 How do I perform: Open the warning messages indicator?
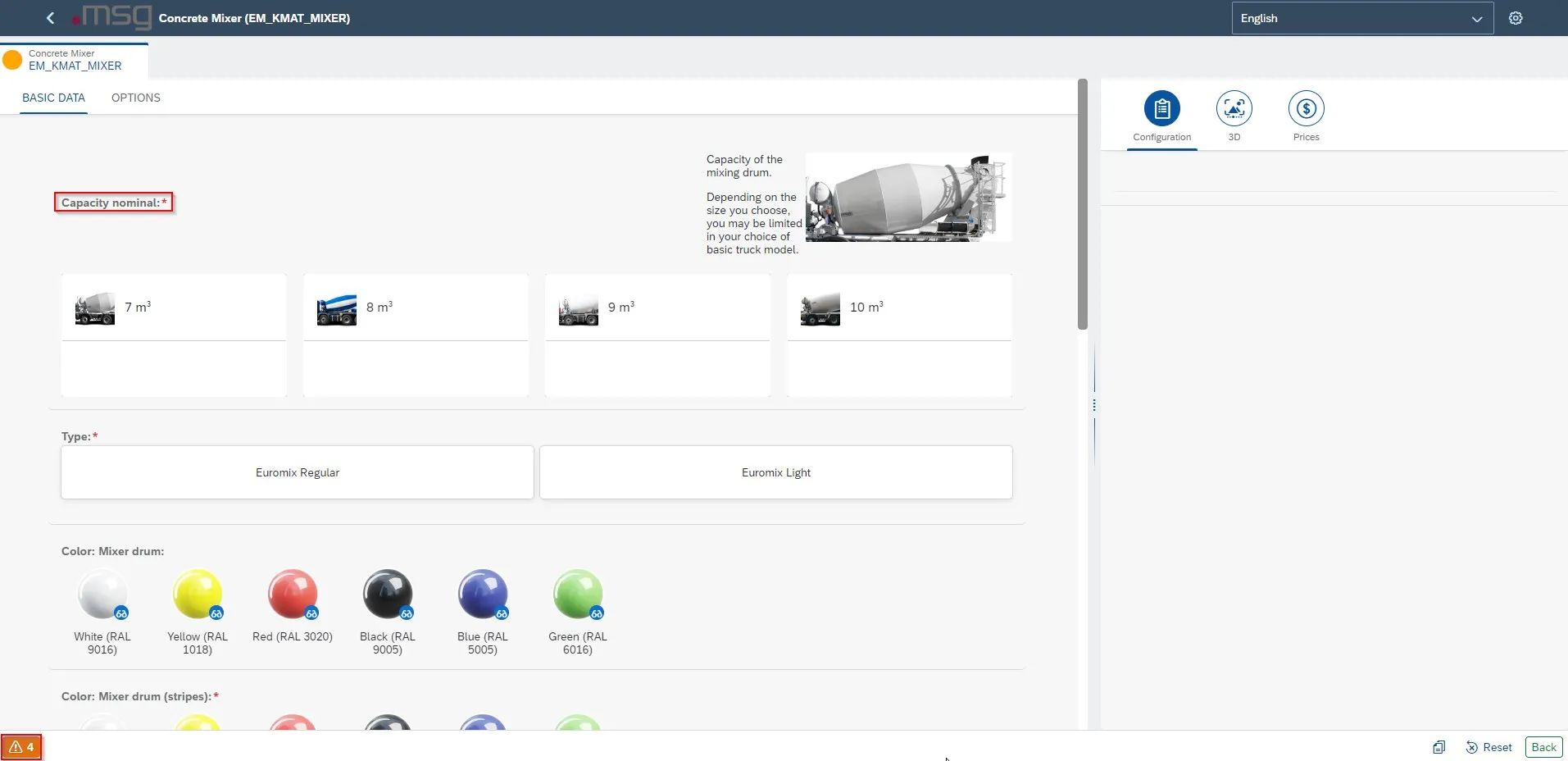tap(22, 747)
